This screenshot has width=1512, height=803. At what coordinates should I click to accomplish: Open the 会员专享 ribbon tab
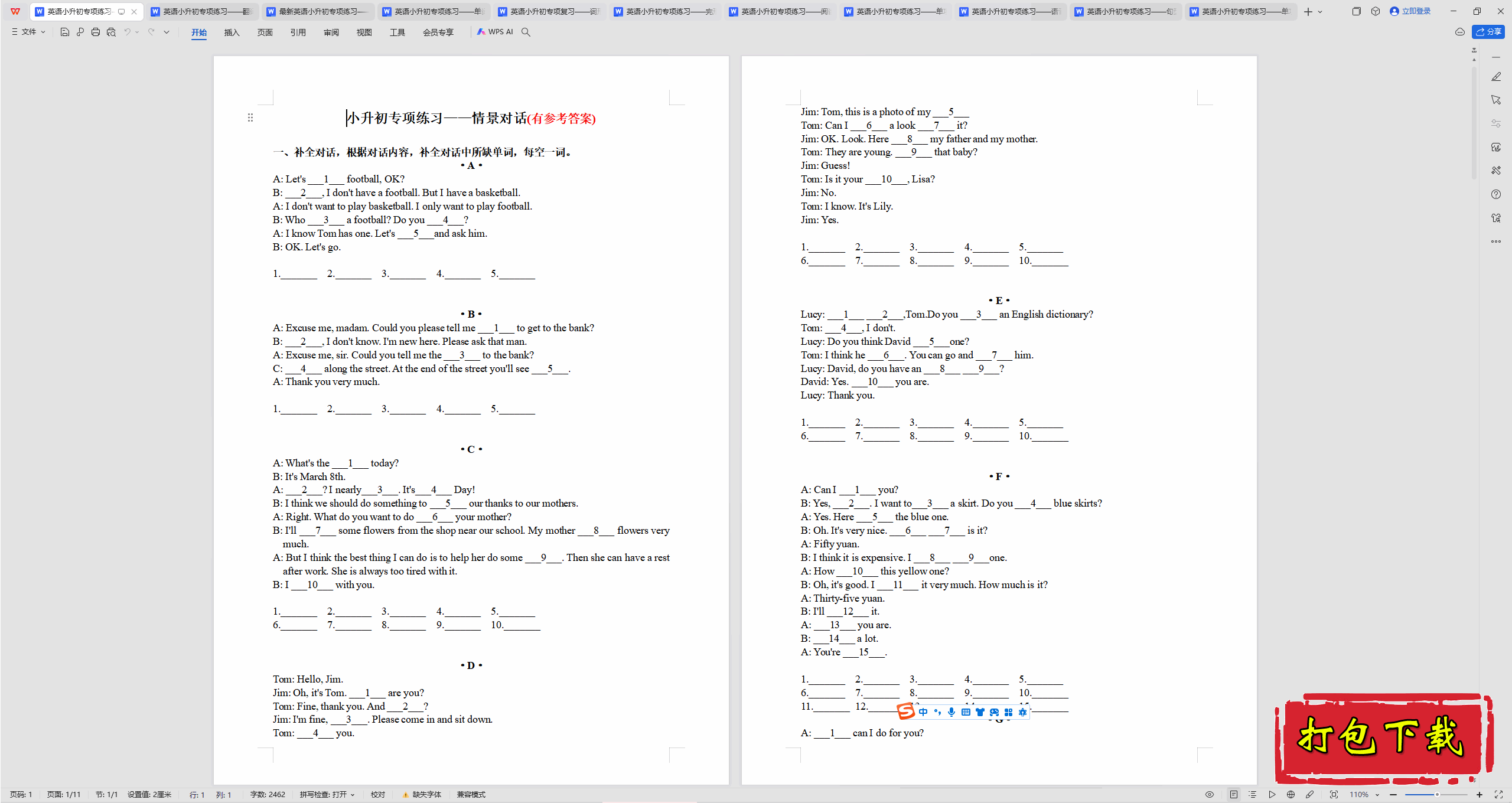click(438, 32)
